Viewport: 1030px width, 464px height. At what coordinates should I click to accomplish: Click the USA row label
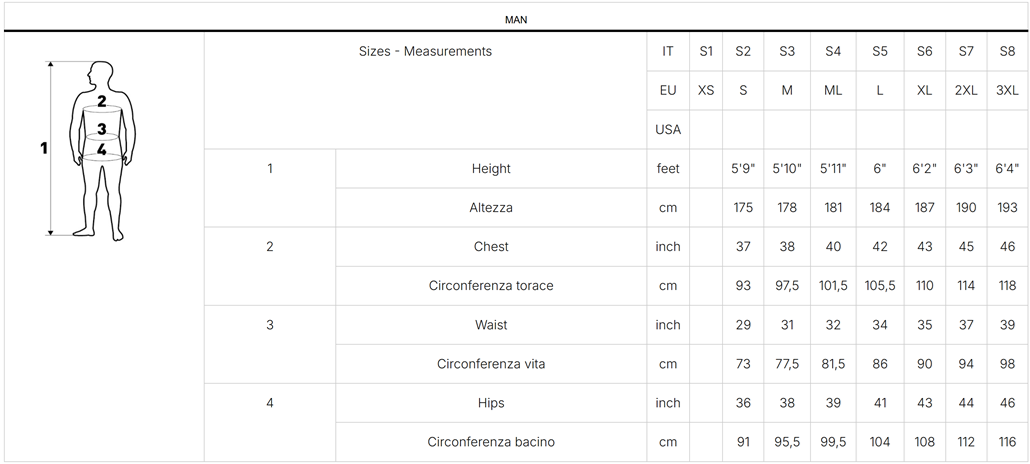pos(668,129)
